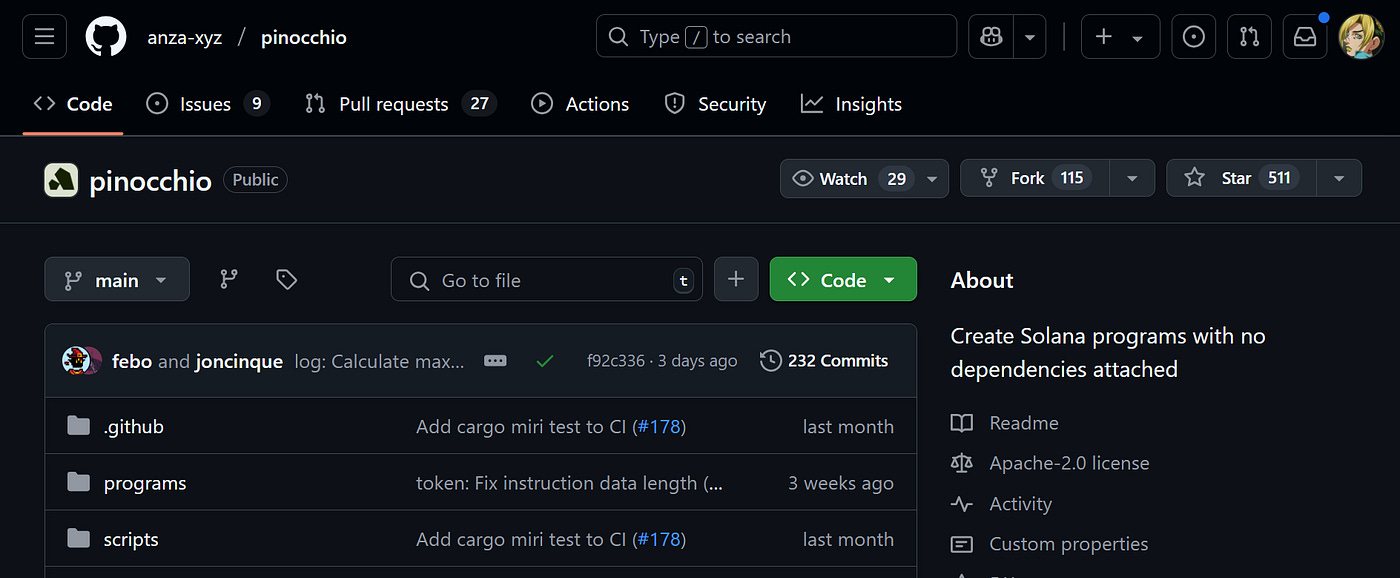Open the user profile avatar menu
1400x578 pixels.
tap(1361, 37)
